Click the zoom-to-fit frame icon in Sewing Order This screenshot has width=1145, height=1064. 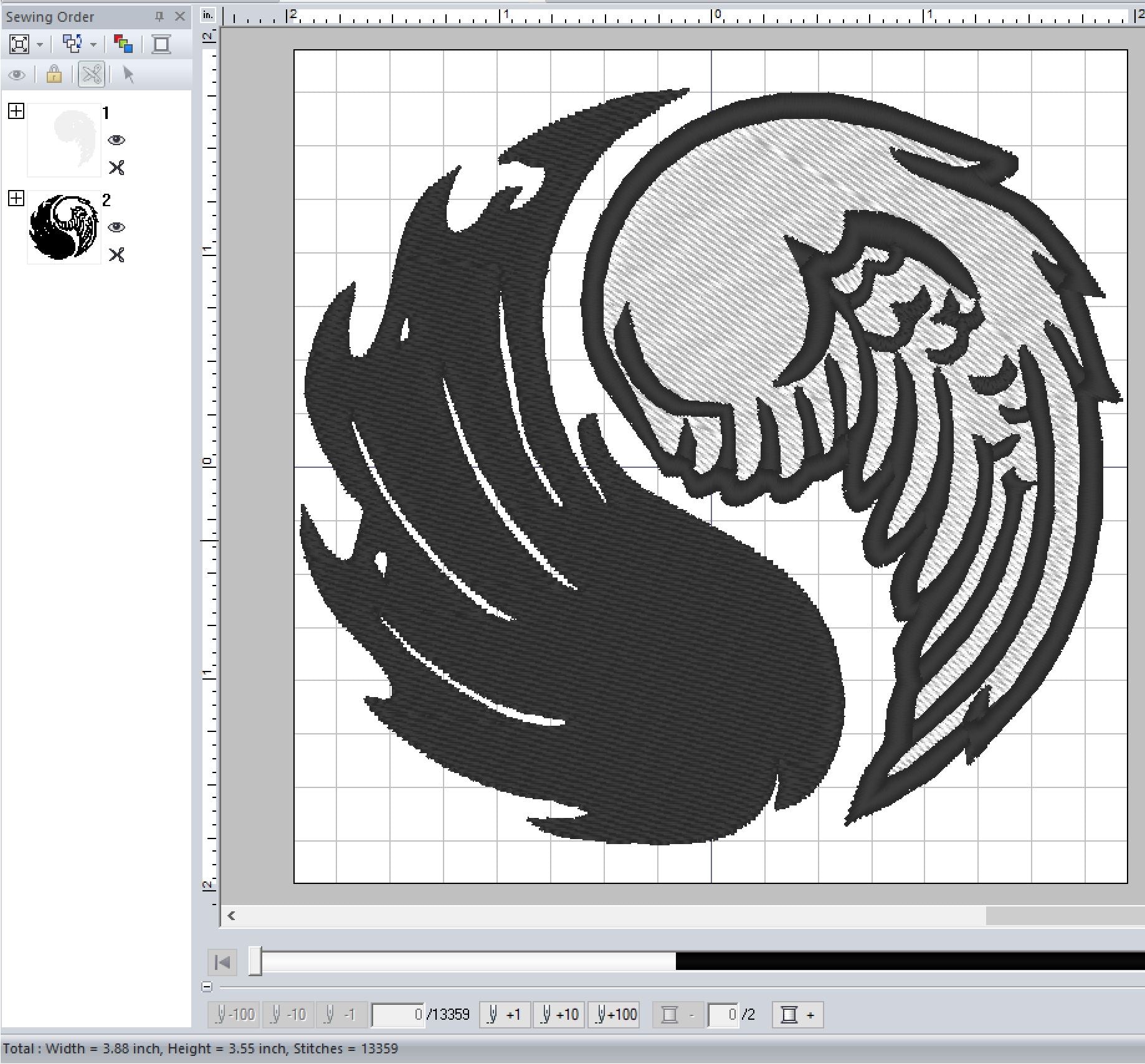click(19, 44)
